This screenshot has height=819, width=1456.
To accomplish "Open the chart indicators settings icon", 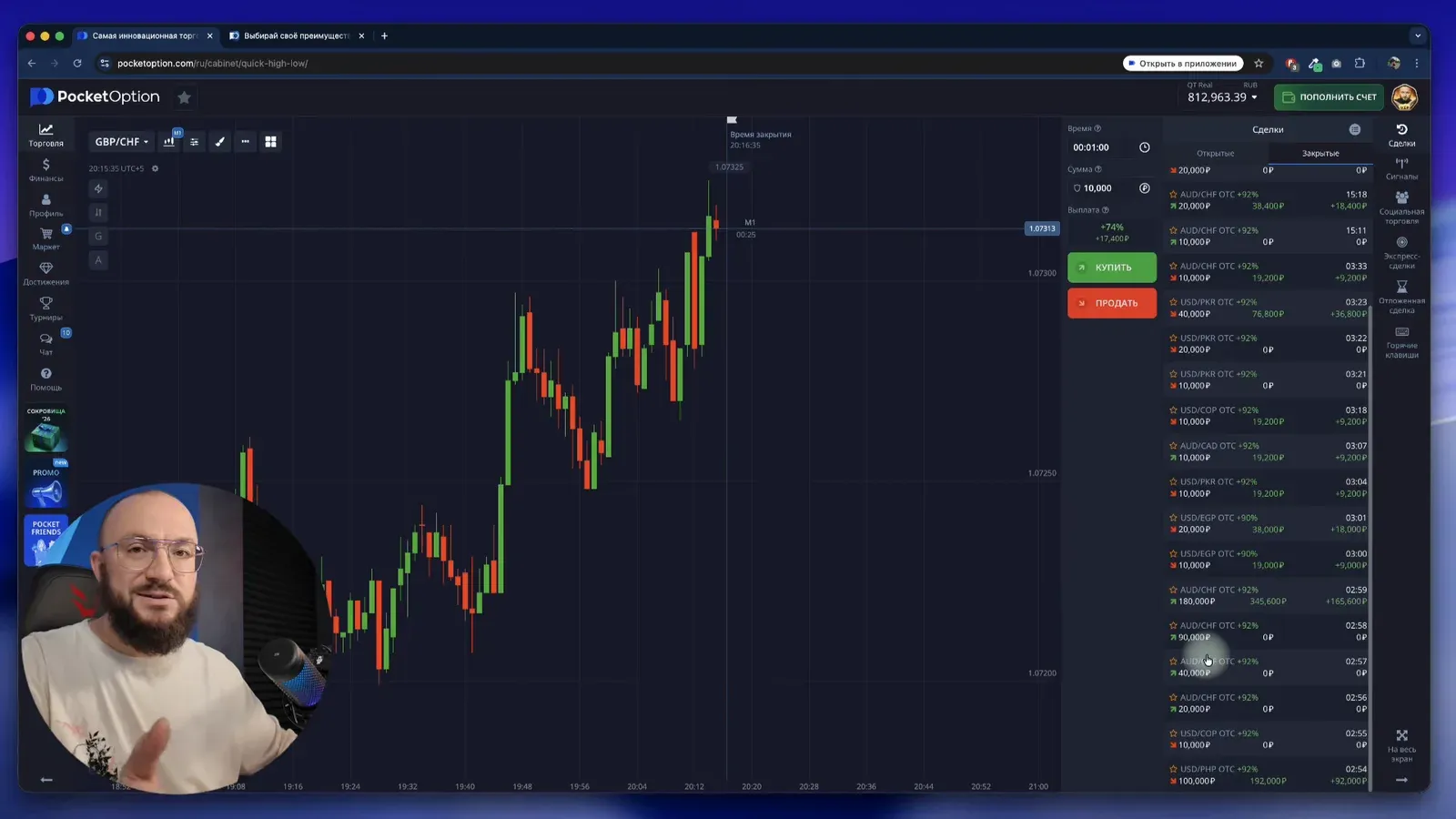I will pyautogui.click(x=194, y=142).
